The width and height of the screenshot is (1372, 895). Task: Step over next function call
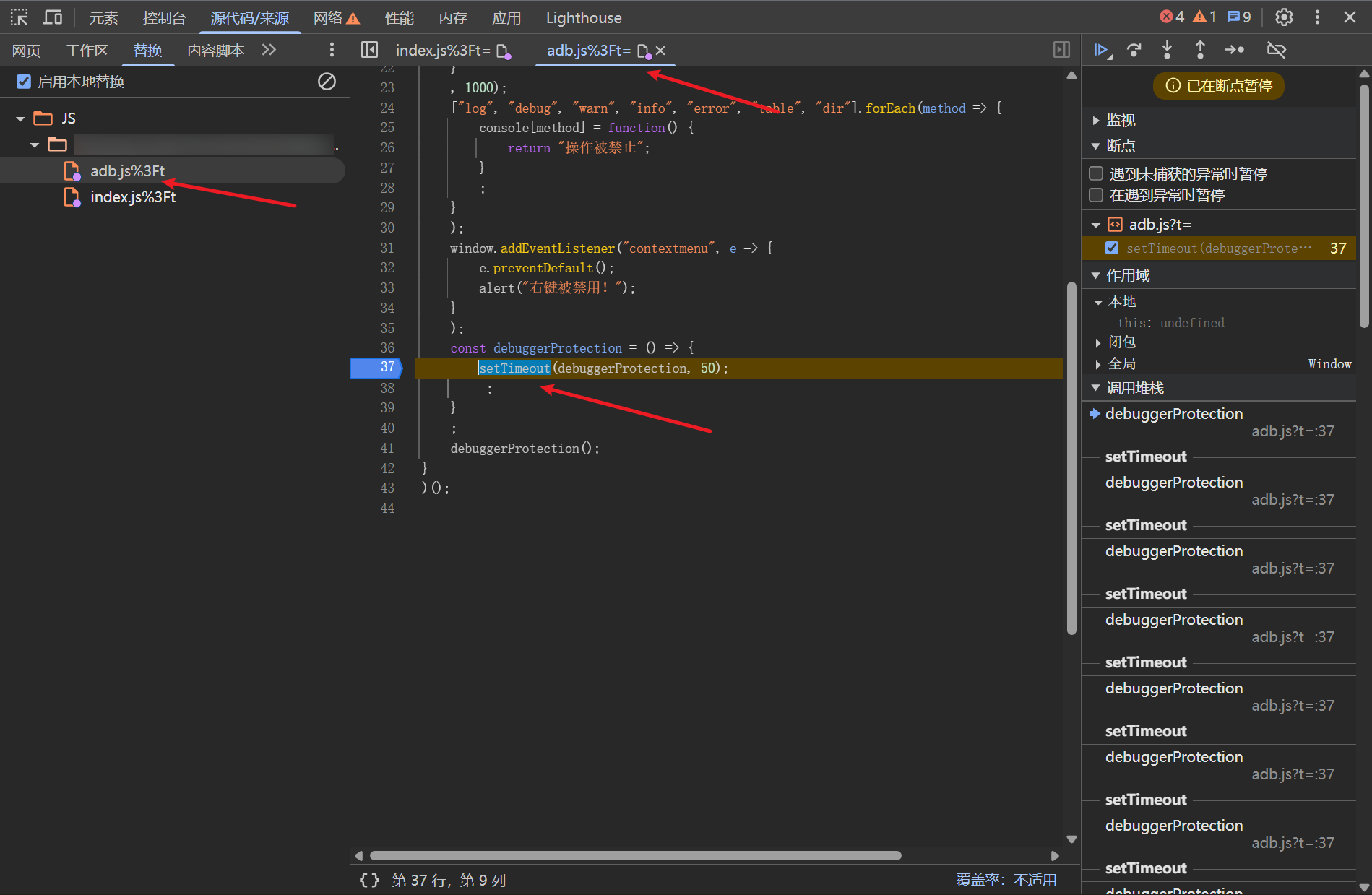[x=1134, y=50]
